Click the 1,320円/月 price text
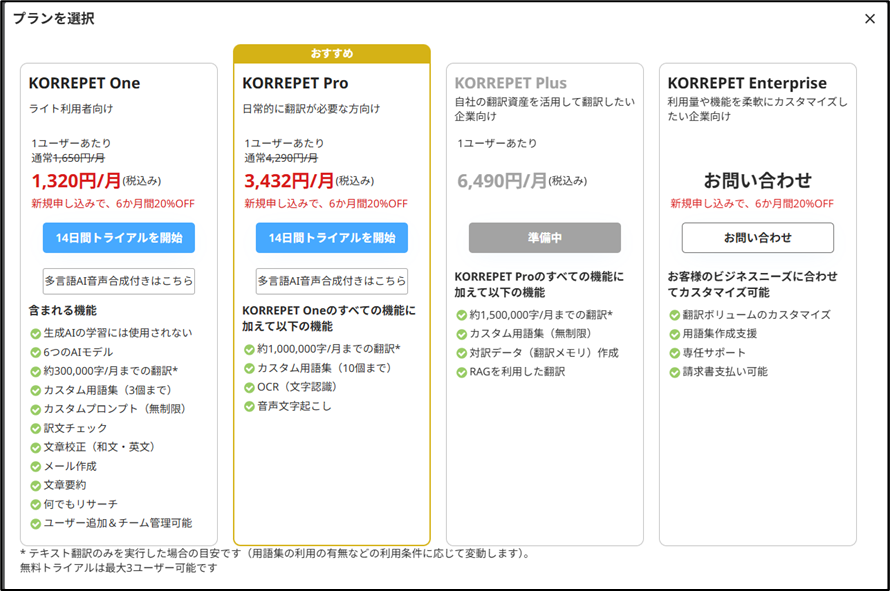Viewport: 890px width, 591px height. 75,181
